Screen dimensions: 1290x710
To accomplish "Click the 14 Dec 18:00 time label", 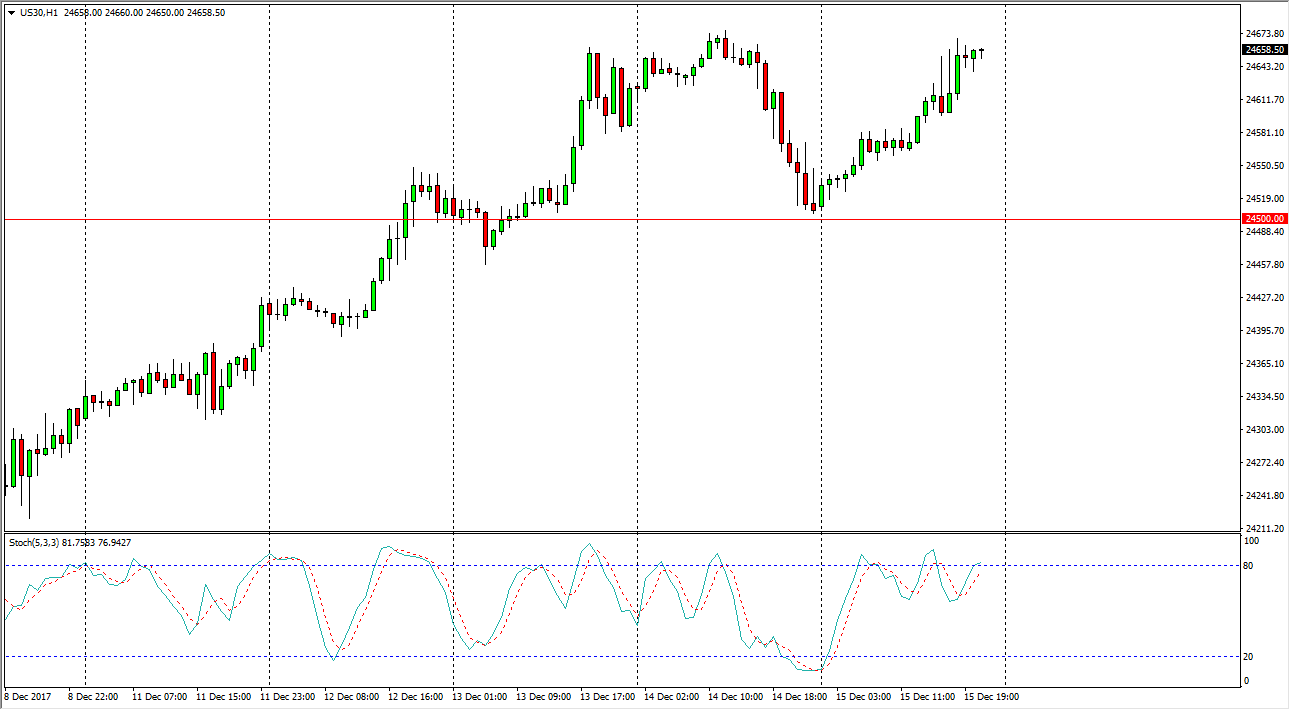I will (x=799, y=696).
